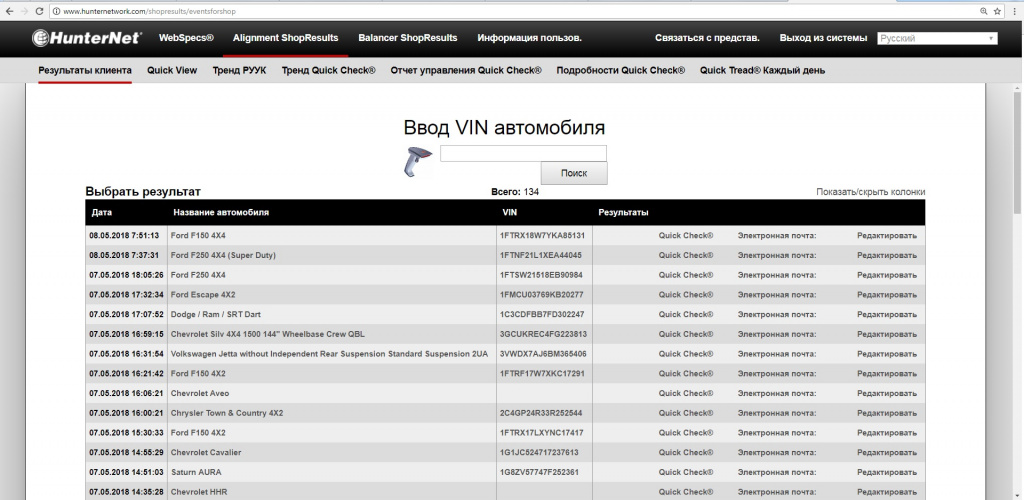Click Показать/скрыть колонки link
The image size is (1024, 500).
tap(871, 192)
